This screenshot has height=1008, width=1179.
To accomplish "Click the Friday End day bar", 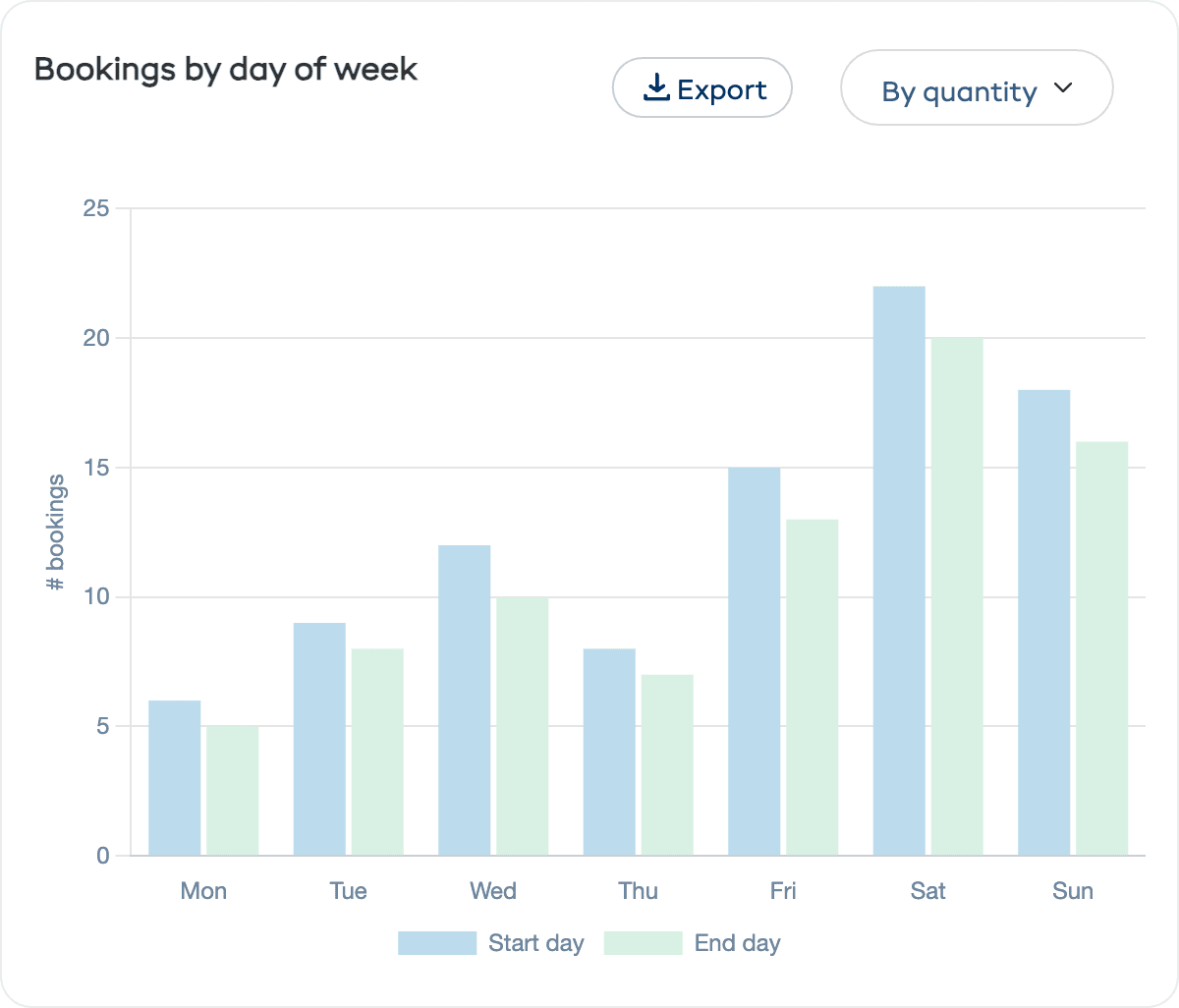I will [x=811, y=683].
